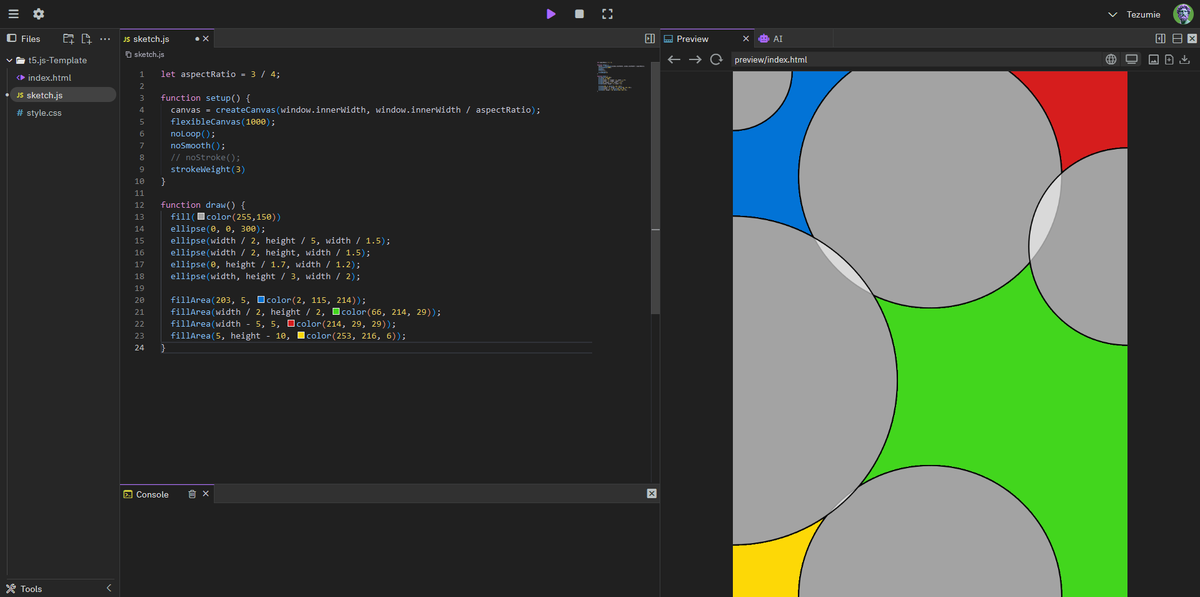This screenshot has height=597, width=1200.
Task: Create a new folder in Files
Action: [x=68, y=39]
